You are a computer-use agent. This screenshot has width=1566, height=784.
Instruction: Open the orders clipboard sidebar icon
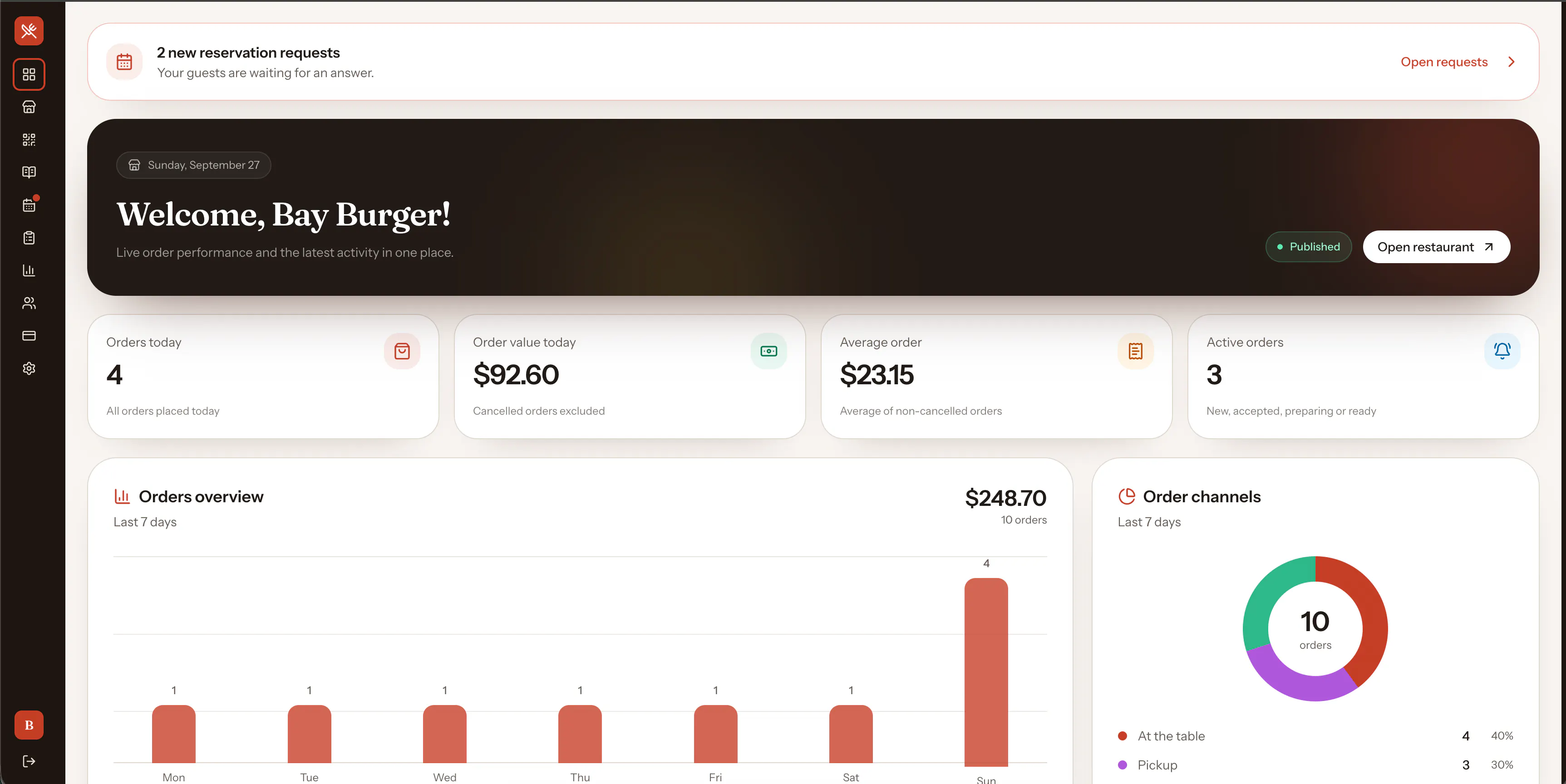point(29,238)
